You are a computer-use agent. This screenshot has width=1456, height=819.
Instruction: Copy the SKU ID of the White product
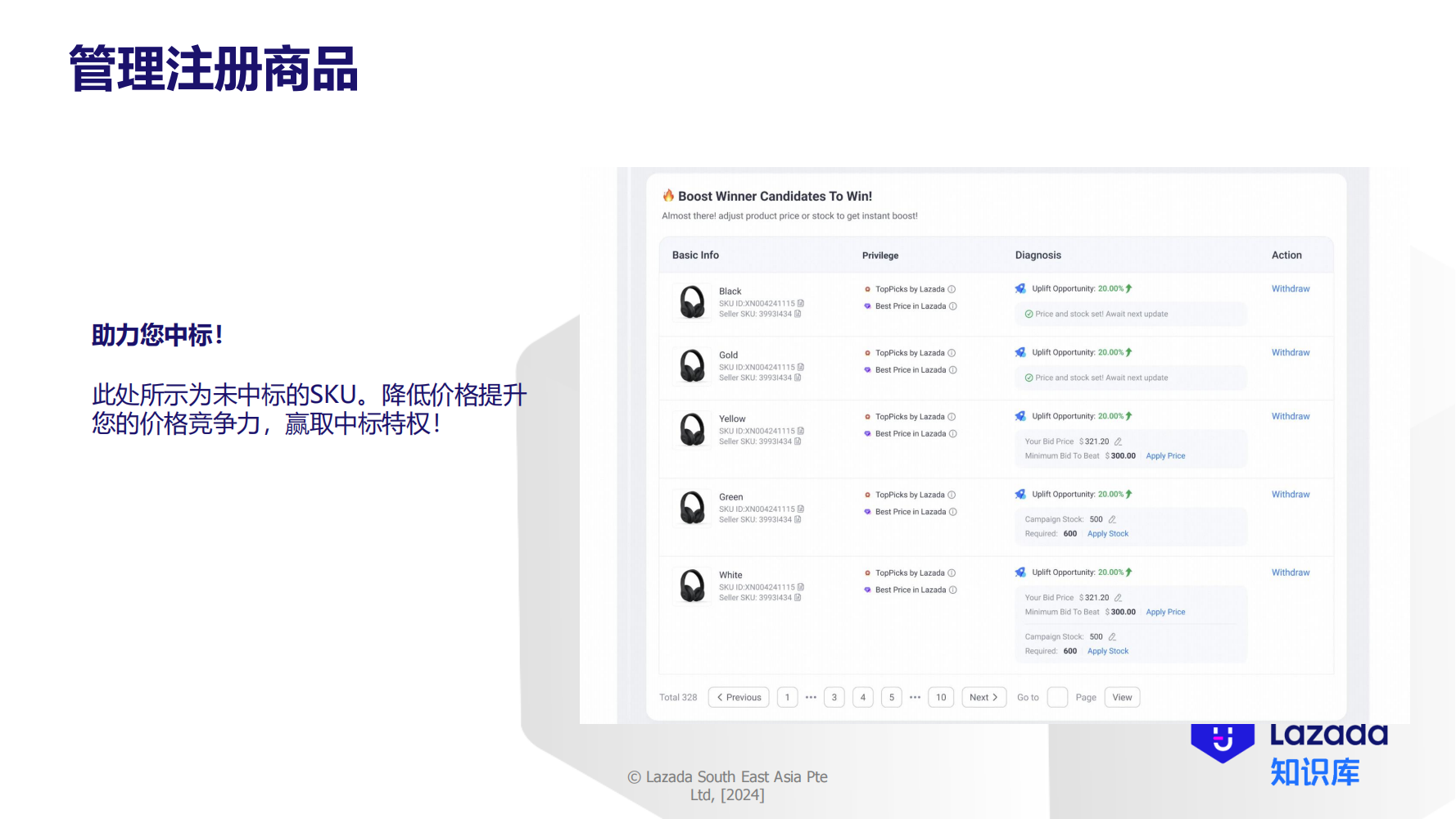click(801, 587)
